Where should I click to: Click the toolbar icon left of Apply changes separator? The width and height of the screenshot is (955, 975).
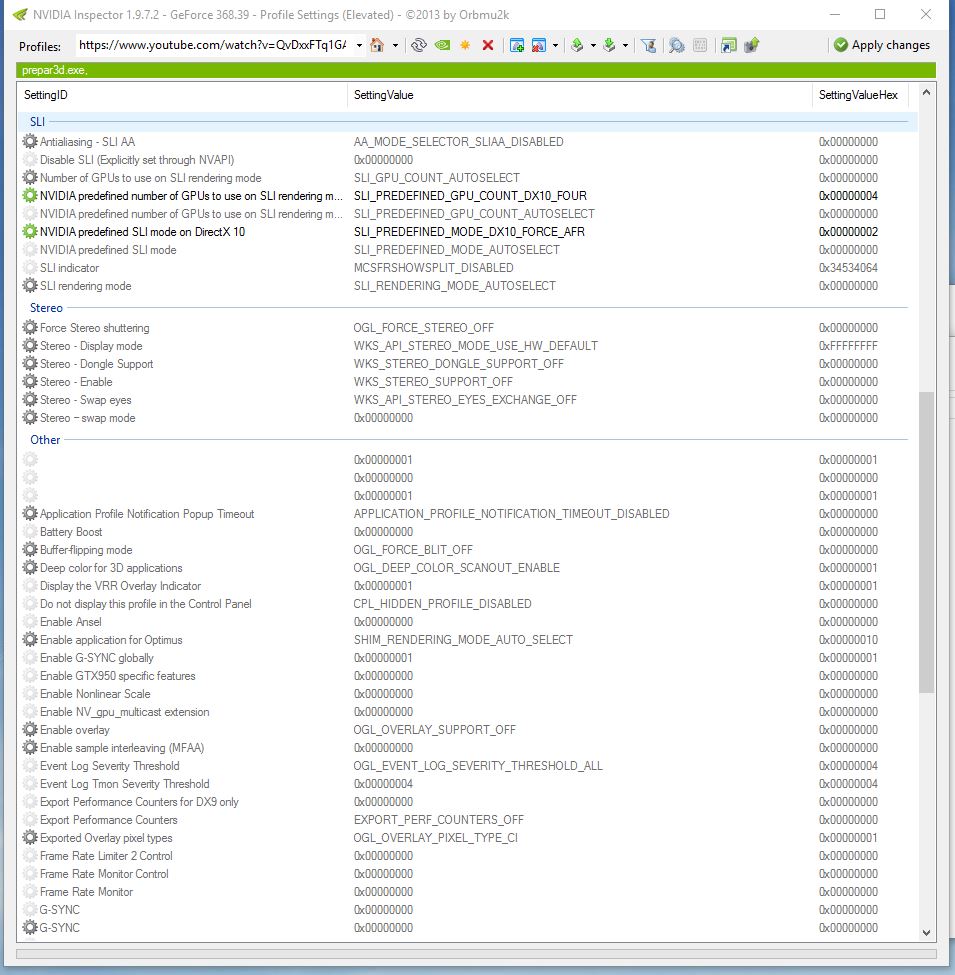coord(752,45)
